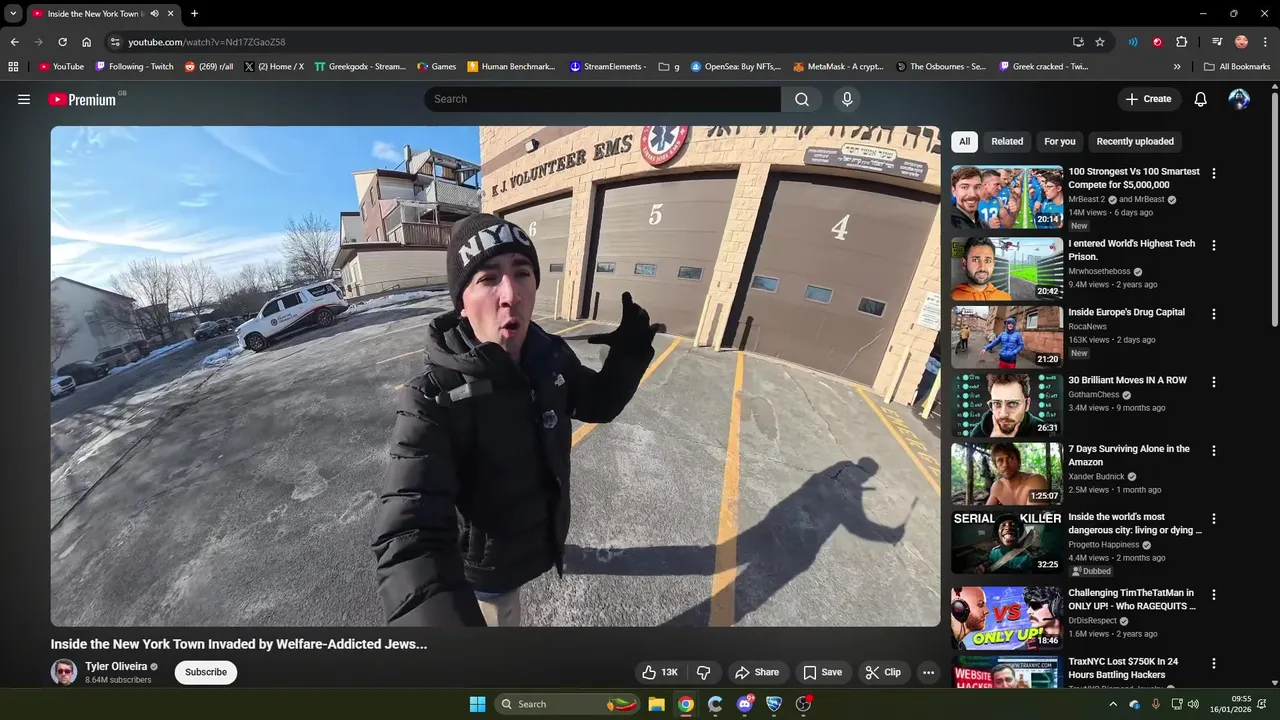Image resolution: width=1280 pixels, height=720 pixels.
Task: Open options menu for world's most dangerous city video
Action: pyautogui.click(x=1214, y=519)
